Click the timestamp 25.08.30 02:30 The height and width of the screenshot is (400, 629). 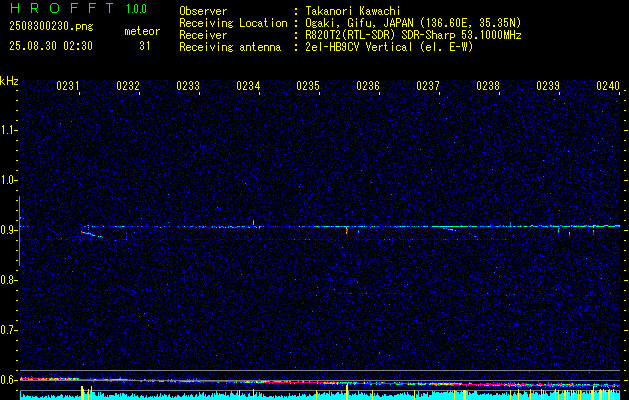coord(51,46)
